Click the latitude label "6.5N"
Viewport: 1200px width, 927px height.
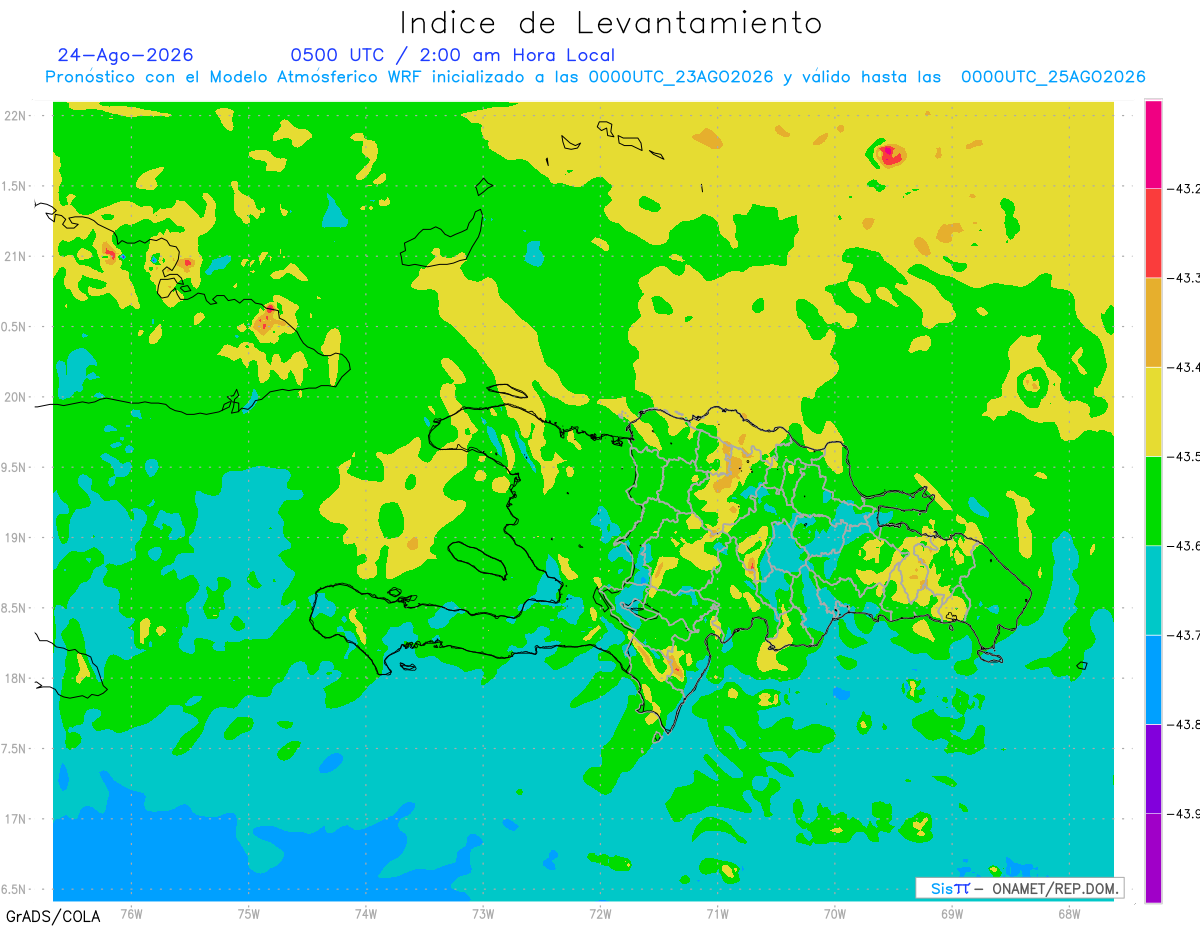tap(15, 889)
